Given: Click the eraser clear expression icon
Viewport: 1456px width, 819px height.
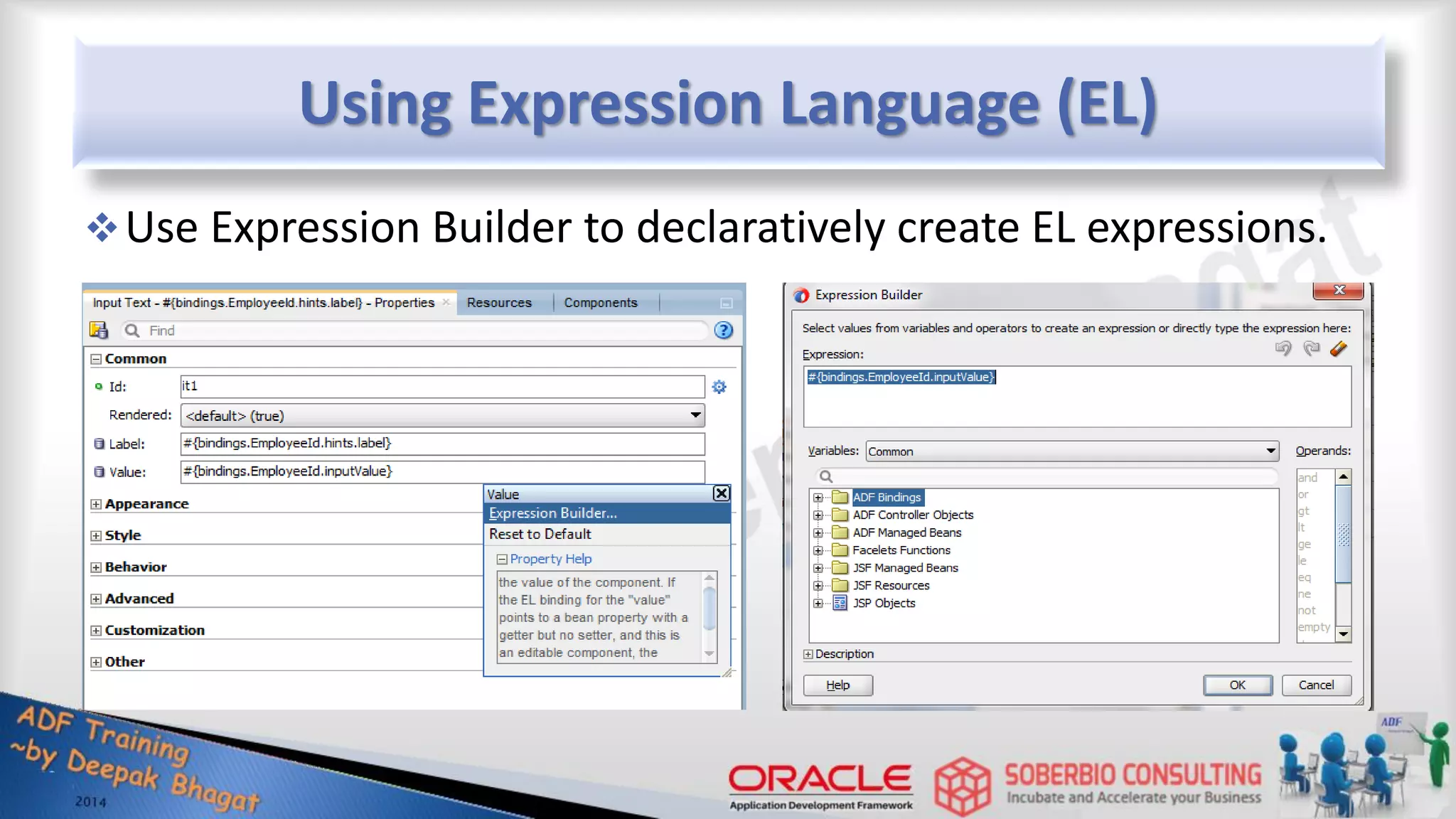Looking at the screenshot, I should click(1338, 348).
